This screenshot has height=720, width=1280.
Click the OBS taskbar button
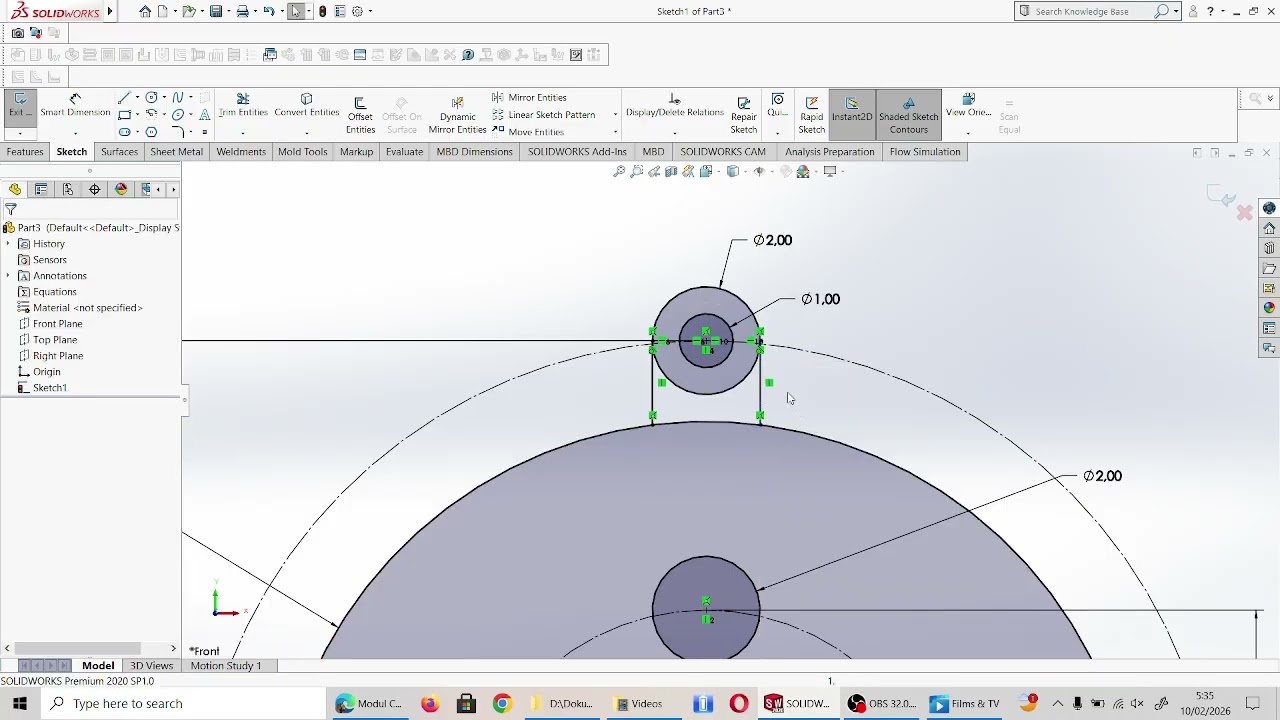pos(882,703)
